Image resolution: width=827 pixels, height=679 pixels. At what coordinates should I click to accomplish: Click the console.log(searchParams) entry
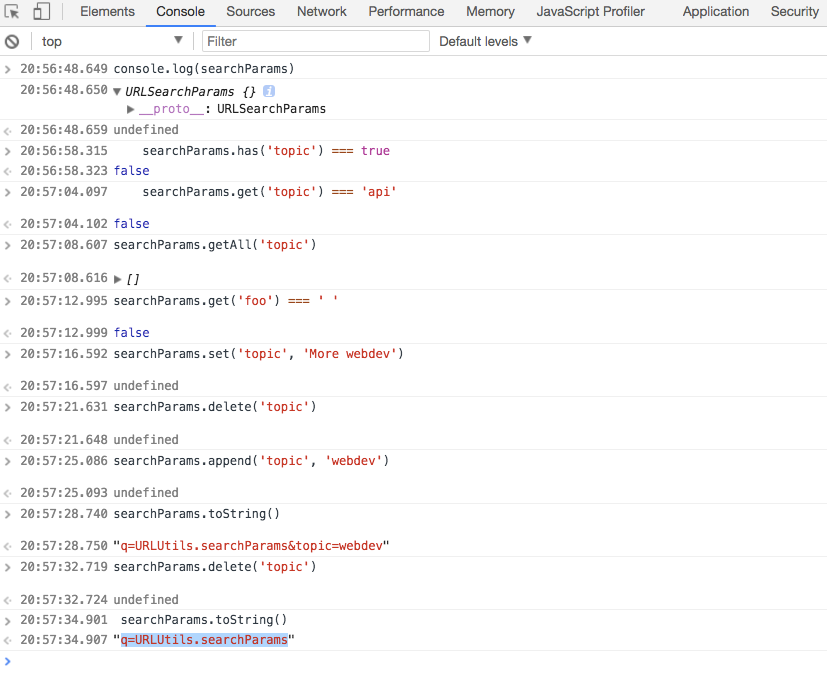coord(204,69)
